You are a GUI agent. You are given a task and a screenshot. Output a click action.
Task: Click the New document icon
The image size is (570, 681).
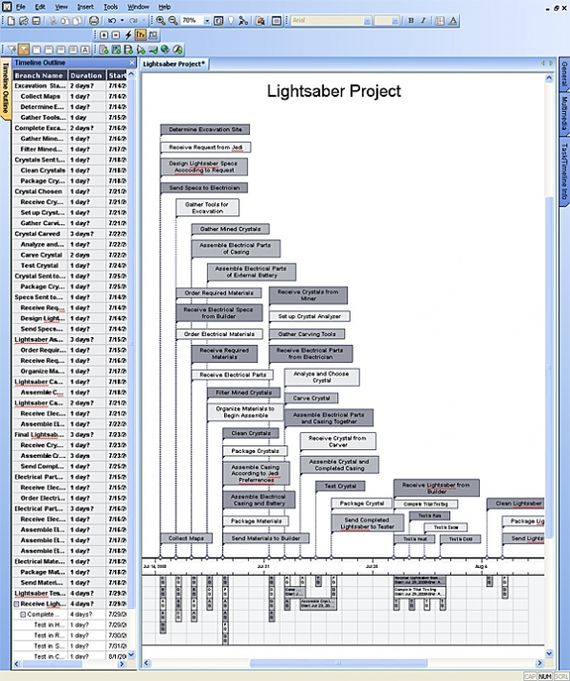coord(11,20)
